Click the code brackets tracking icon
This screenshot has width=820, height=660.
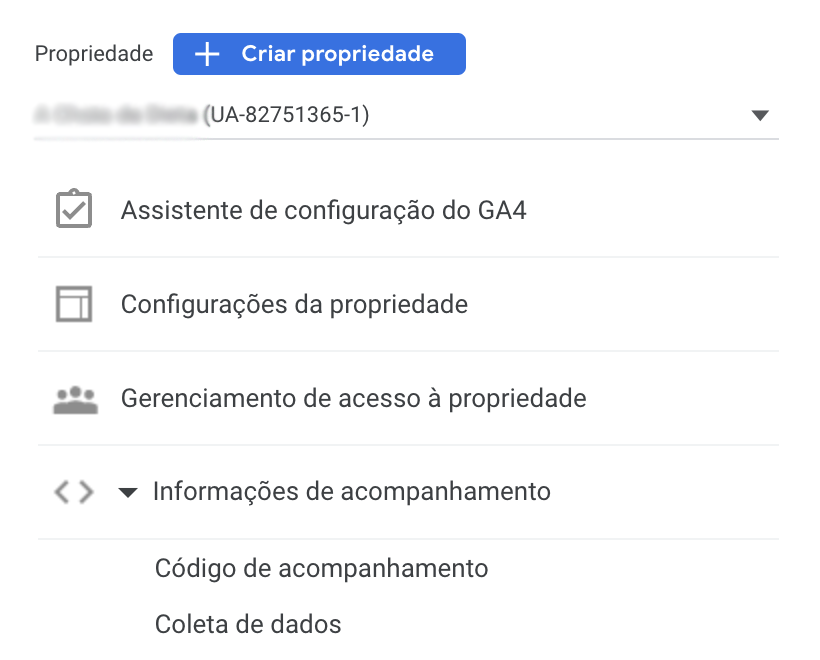pyautogui.click(x=73, y=492)
